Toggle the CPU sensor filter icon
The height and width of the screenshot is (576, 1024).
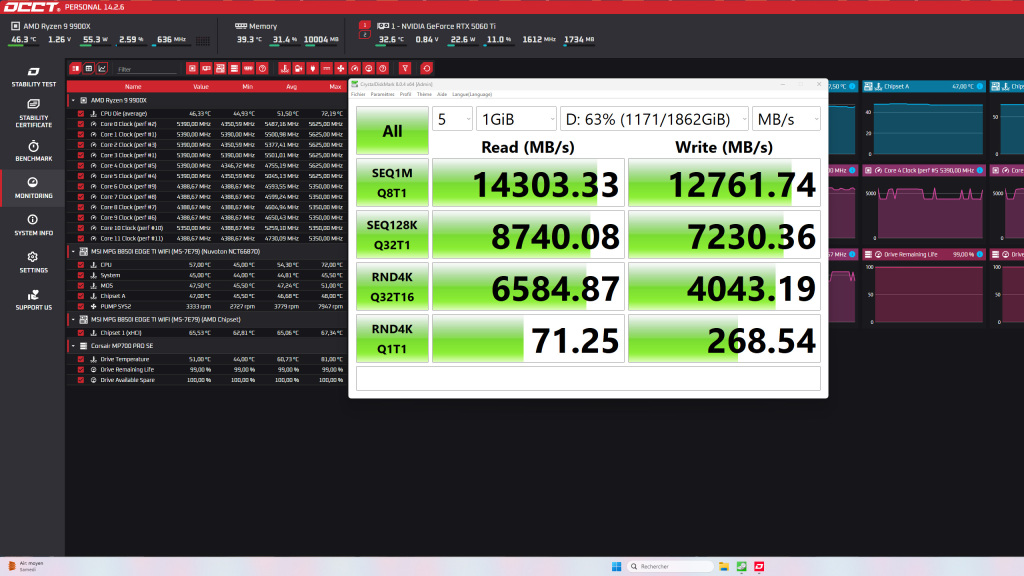coord(192,69)
